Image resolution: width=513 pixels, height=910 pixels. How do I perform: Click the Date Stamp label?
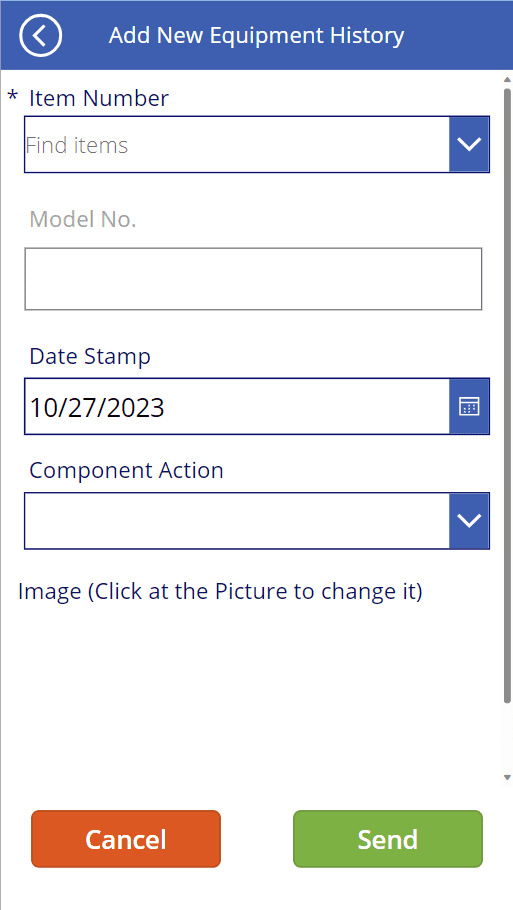(90, 356)
